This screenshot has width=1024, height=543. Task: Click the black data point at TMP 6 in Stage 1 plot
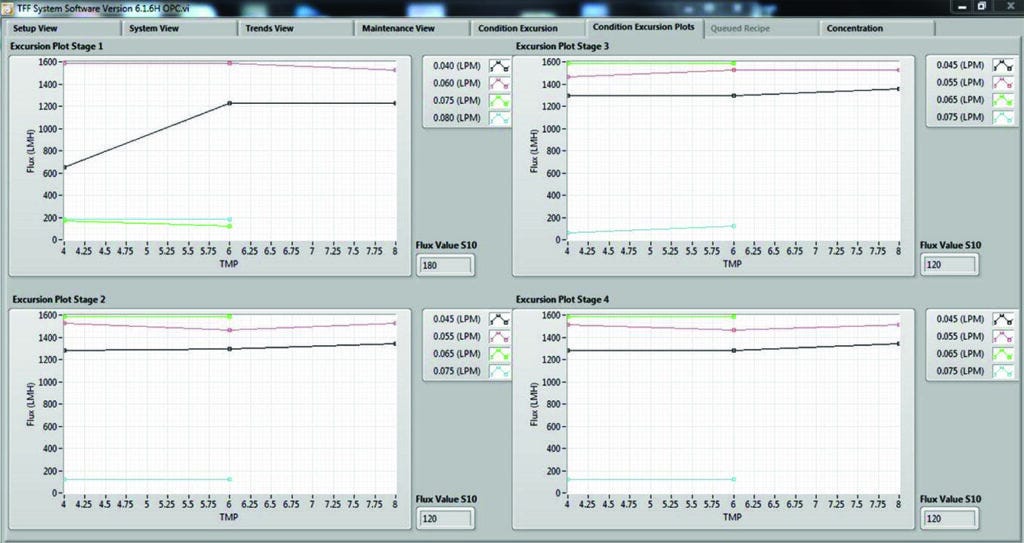pyautogui.click(x=230, y=103)
